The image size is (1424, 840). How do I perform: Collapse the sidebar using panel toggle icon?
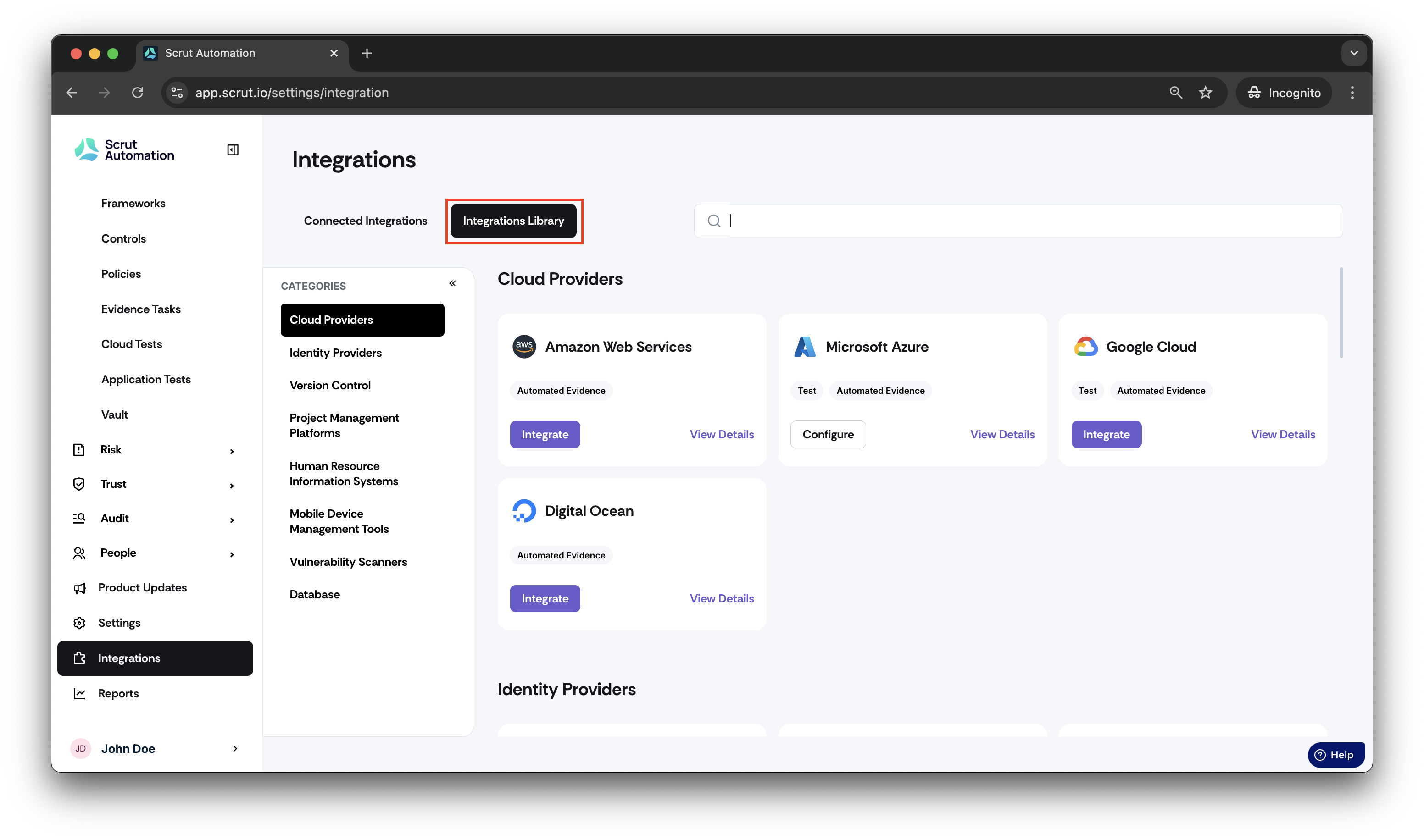point(233,150)
